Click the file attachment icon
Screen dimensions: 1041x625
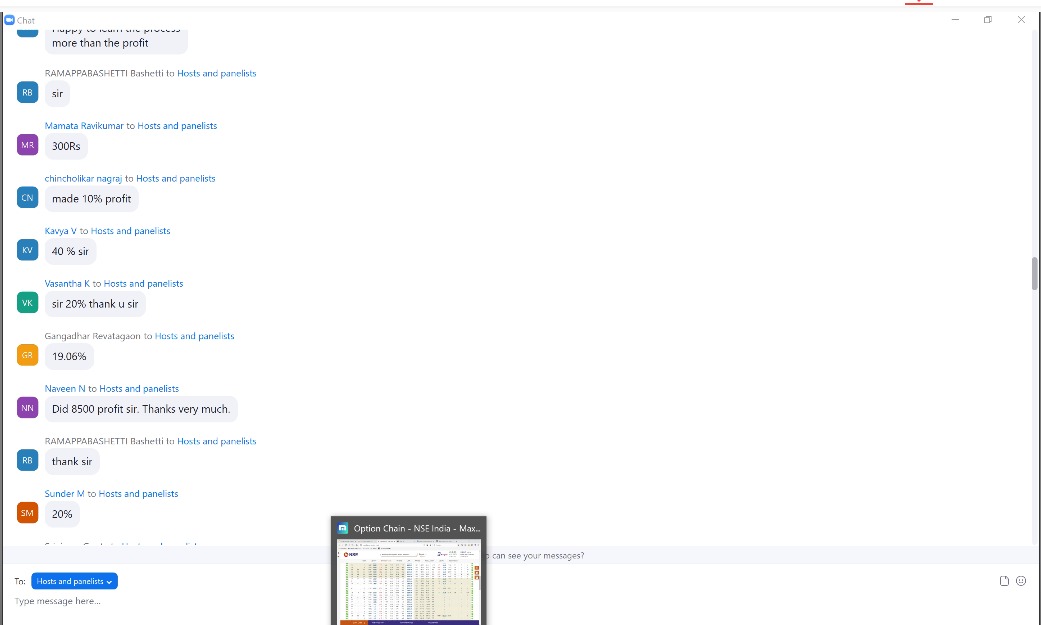1005,581
